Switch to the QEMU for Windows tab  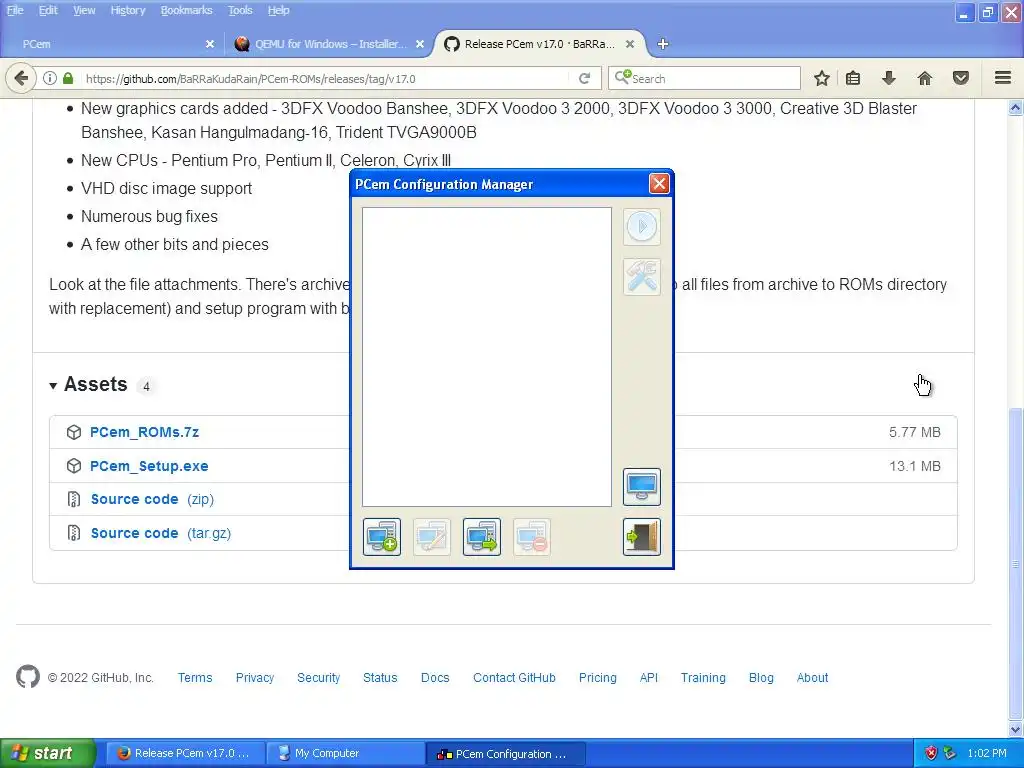330,44
